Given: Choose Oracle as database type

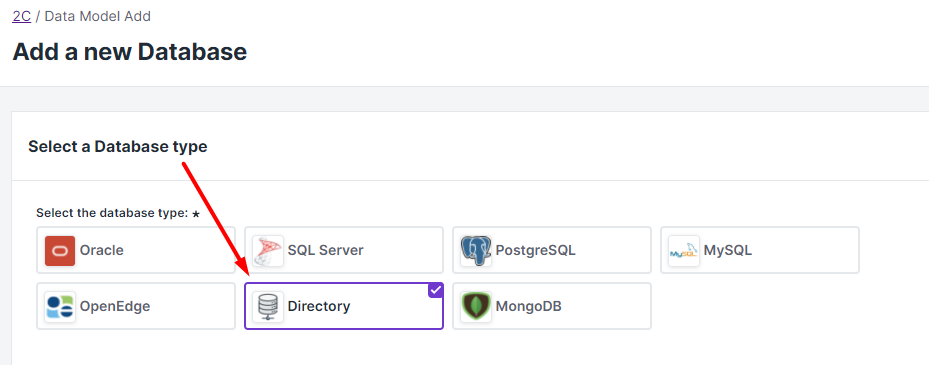Looking at the screenshot, I should click(x=136, y=250).
